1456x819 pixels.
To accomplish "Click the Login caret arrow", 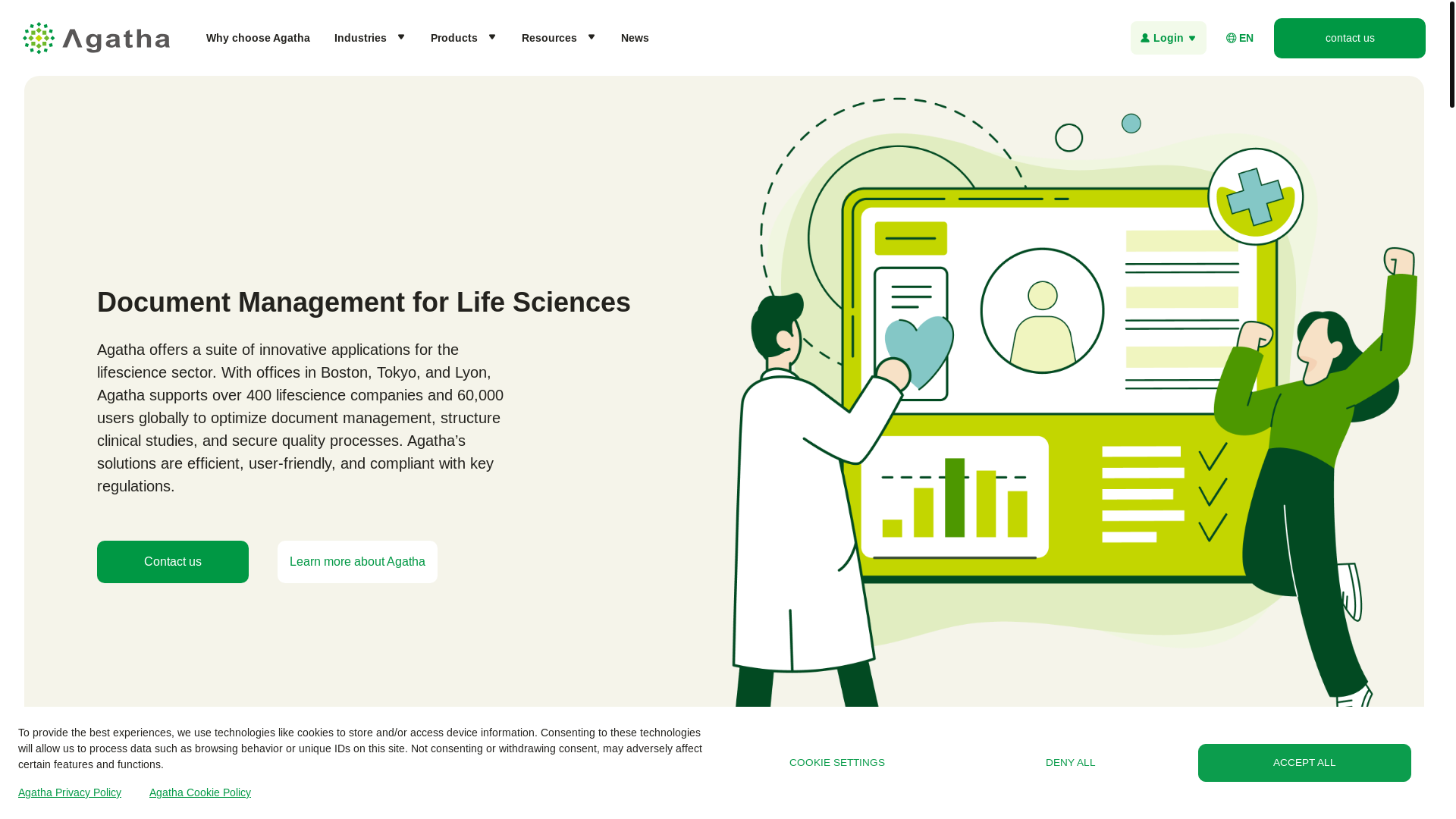I will coord(1192,38).
